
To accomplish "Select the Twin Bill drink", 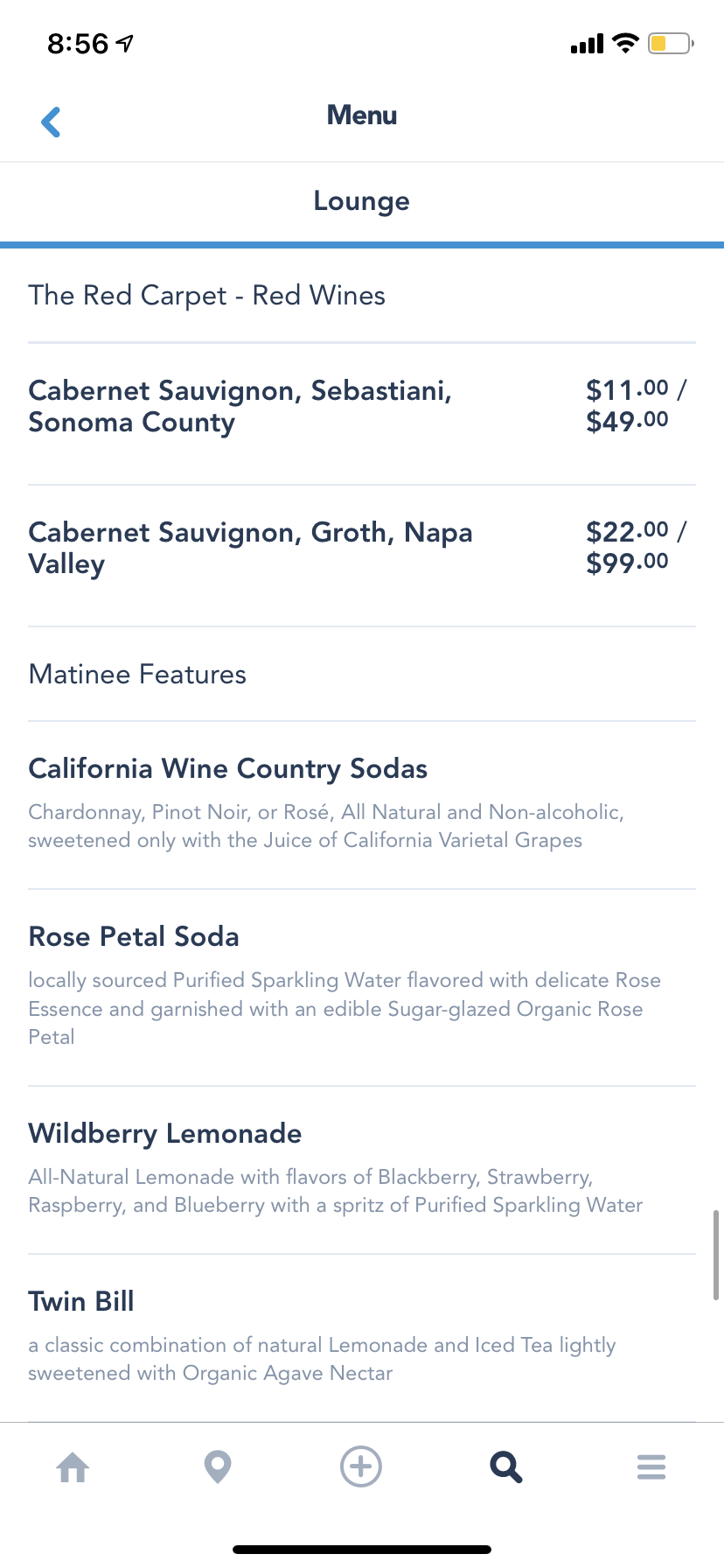I will [81, 1302].
